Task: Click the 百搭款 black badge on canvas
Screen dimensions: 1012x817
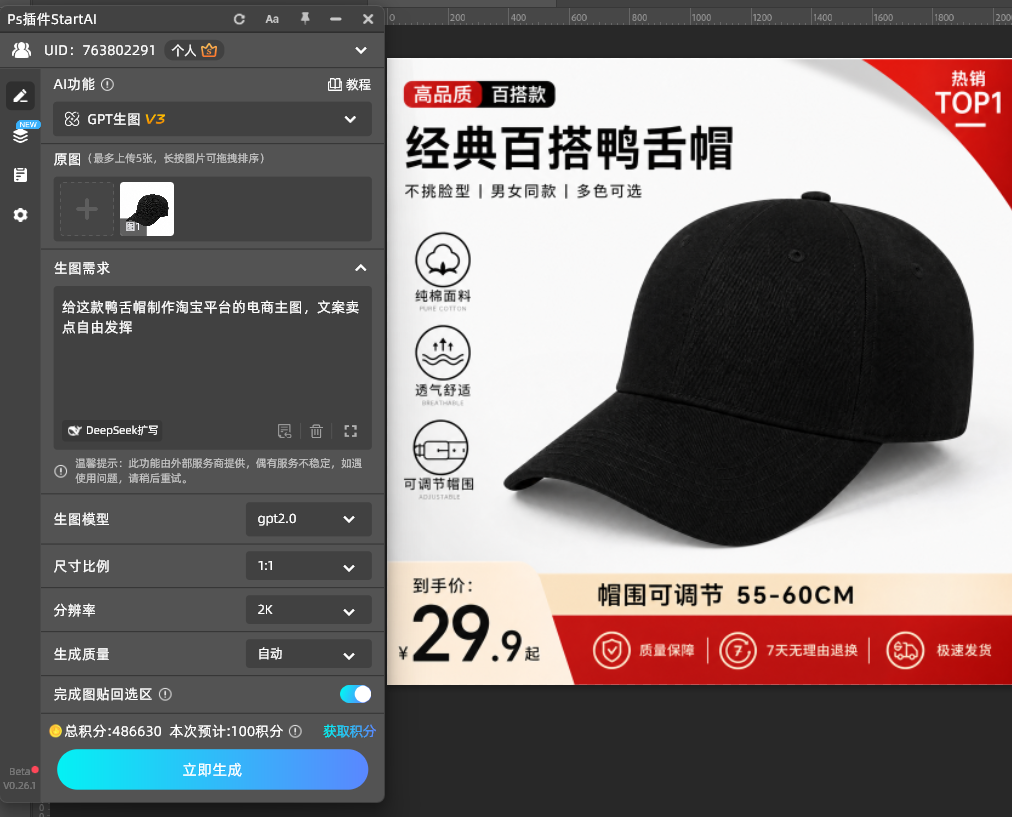Action: (518, 95)
